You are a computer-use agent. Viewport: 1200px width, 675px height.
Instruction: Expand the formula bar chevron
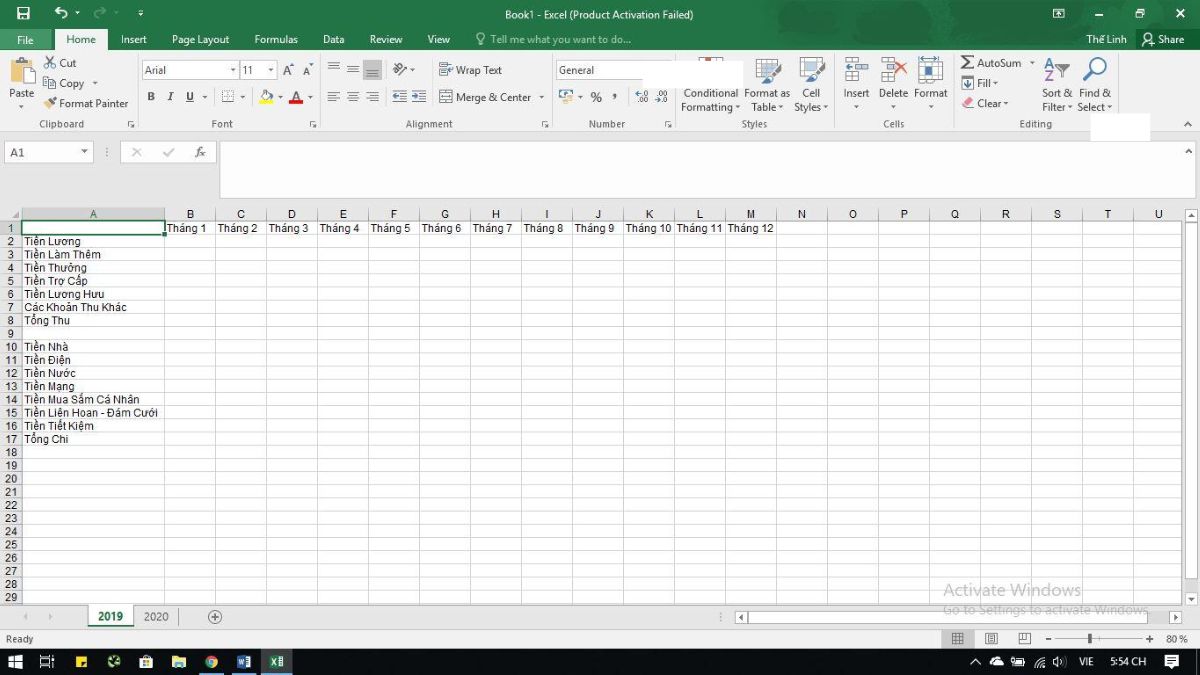1188,151
